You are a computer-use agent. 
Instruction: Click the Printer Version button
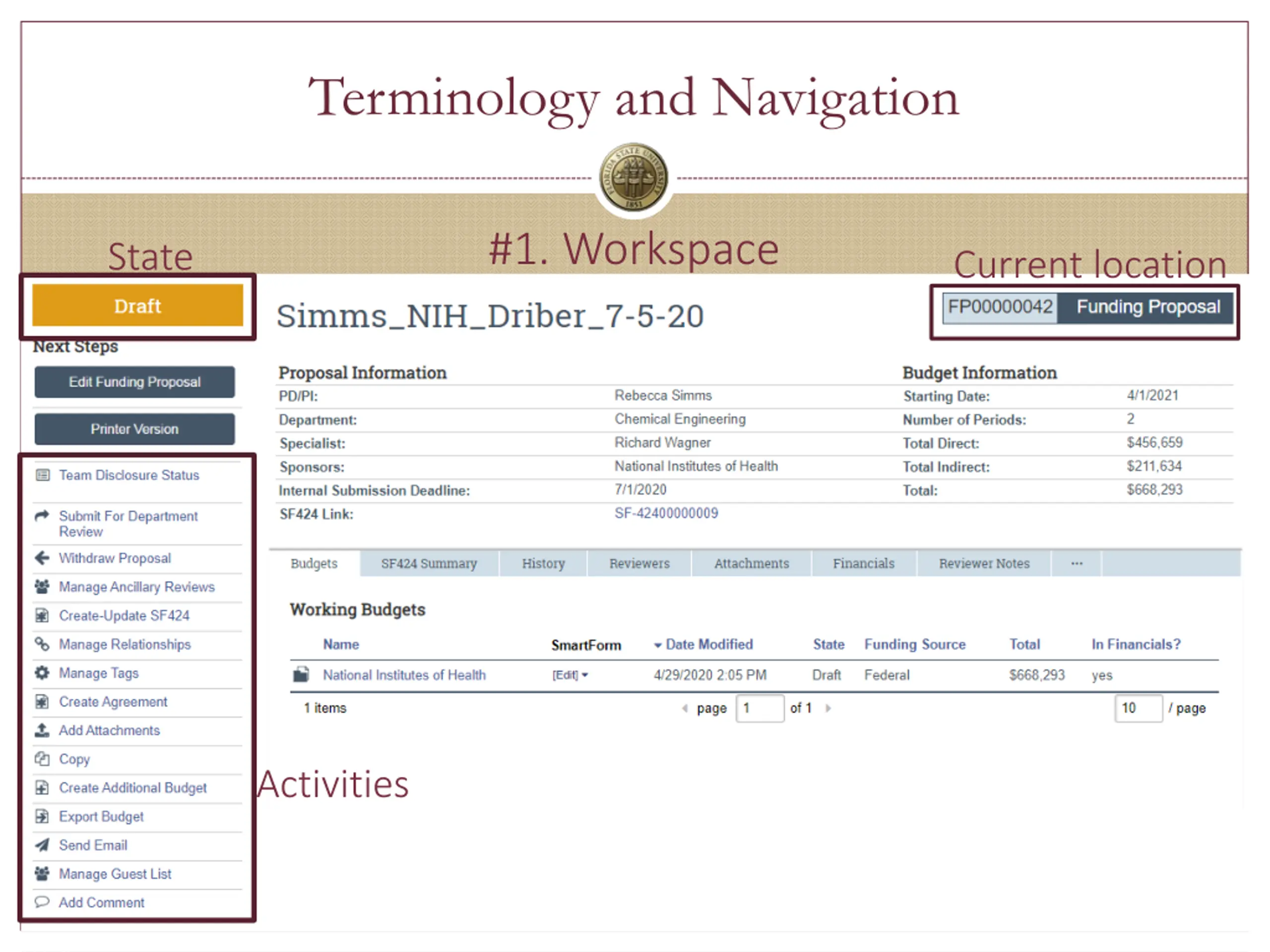tap(134, 429)
